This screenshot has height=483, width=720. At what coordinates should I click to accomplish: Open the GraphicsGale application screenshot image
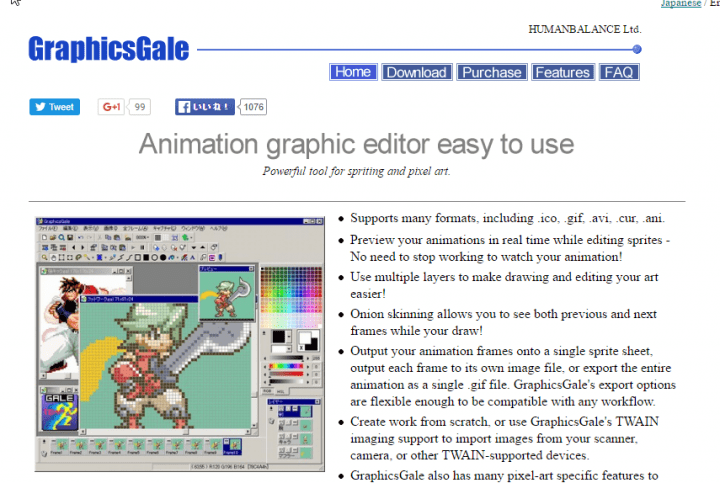180,344
